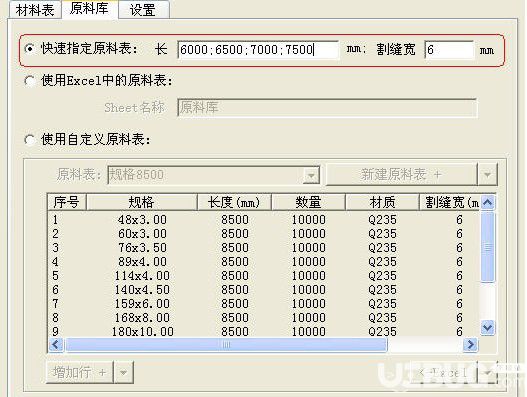Viewport: 527px width, 397px height.
Task: Click the 长度(mm) column header
Action: [x=234, y=202]
